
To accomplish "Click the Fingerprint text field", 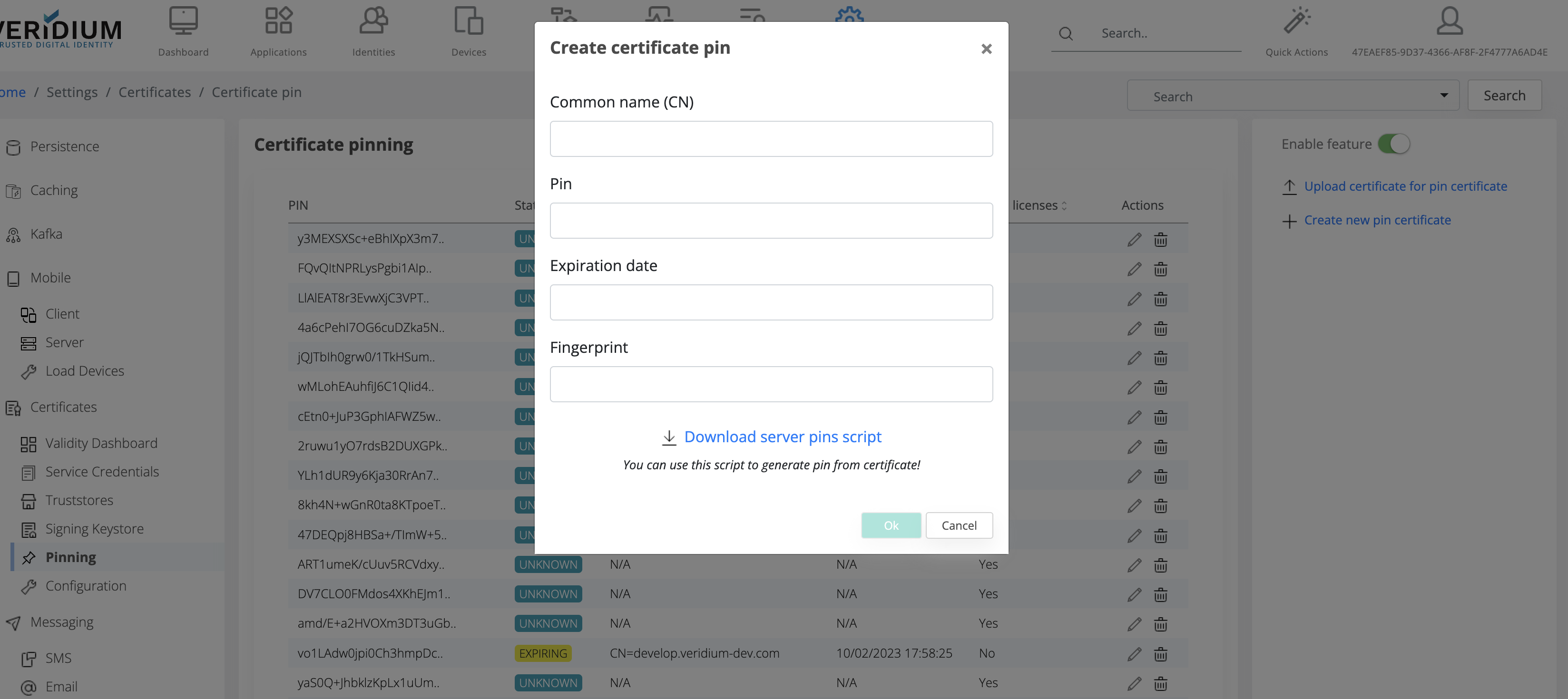I will [771, 384].
